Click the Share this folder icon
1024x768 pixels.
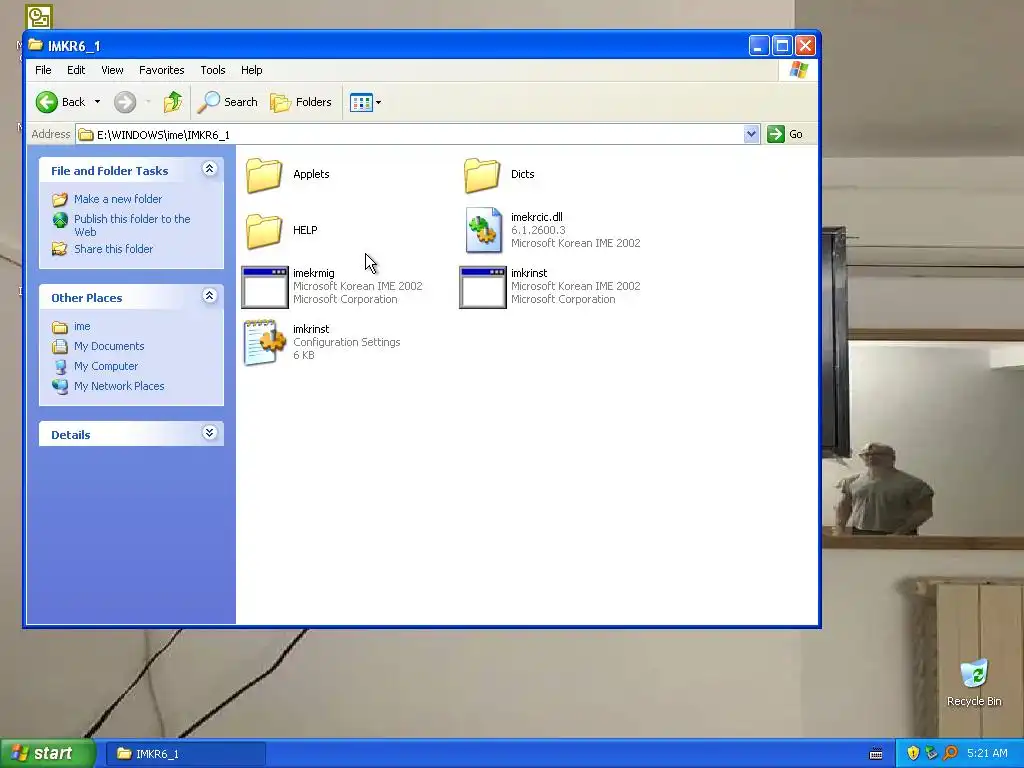59,249
